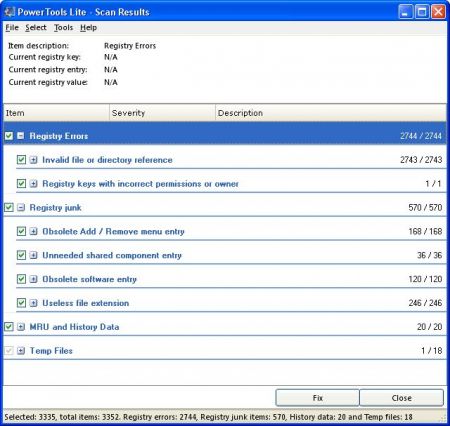Close the window with title bar X
This screenshot has width=450, height=426.
point(438,12)
